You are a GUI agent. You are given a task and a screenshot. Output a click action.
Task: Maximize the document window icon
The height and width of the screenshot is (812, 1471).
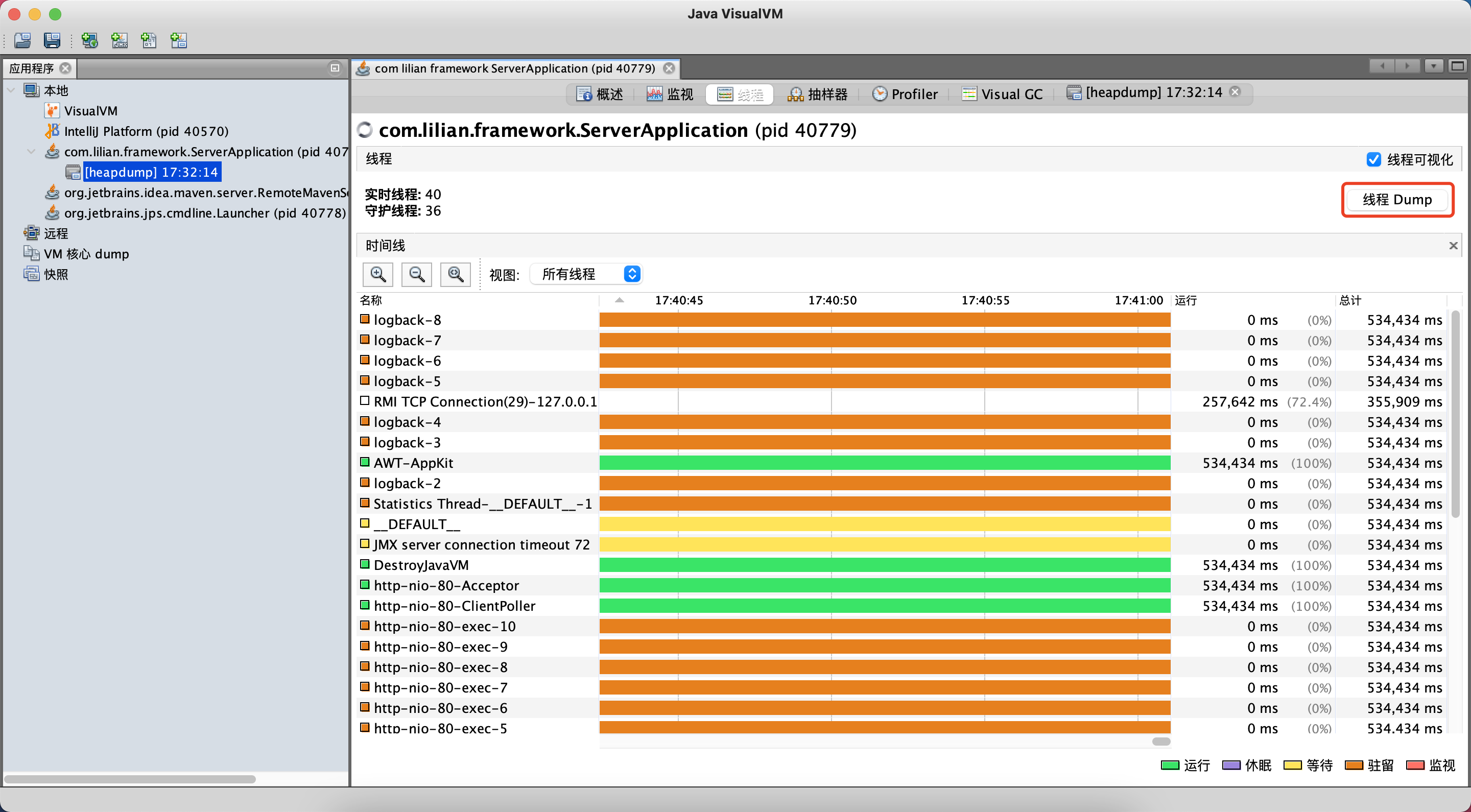click(1457, 66)
